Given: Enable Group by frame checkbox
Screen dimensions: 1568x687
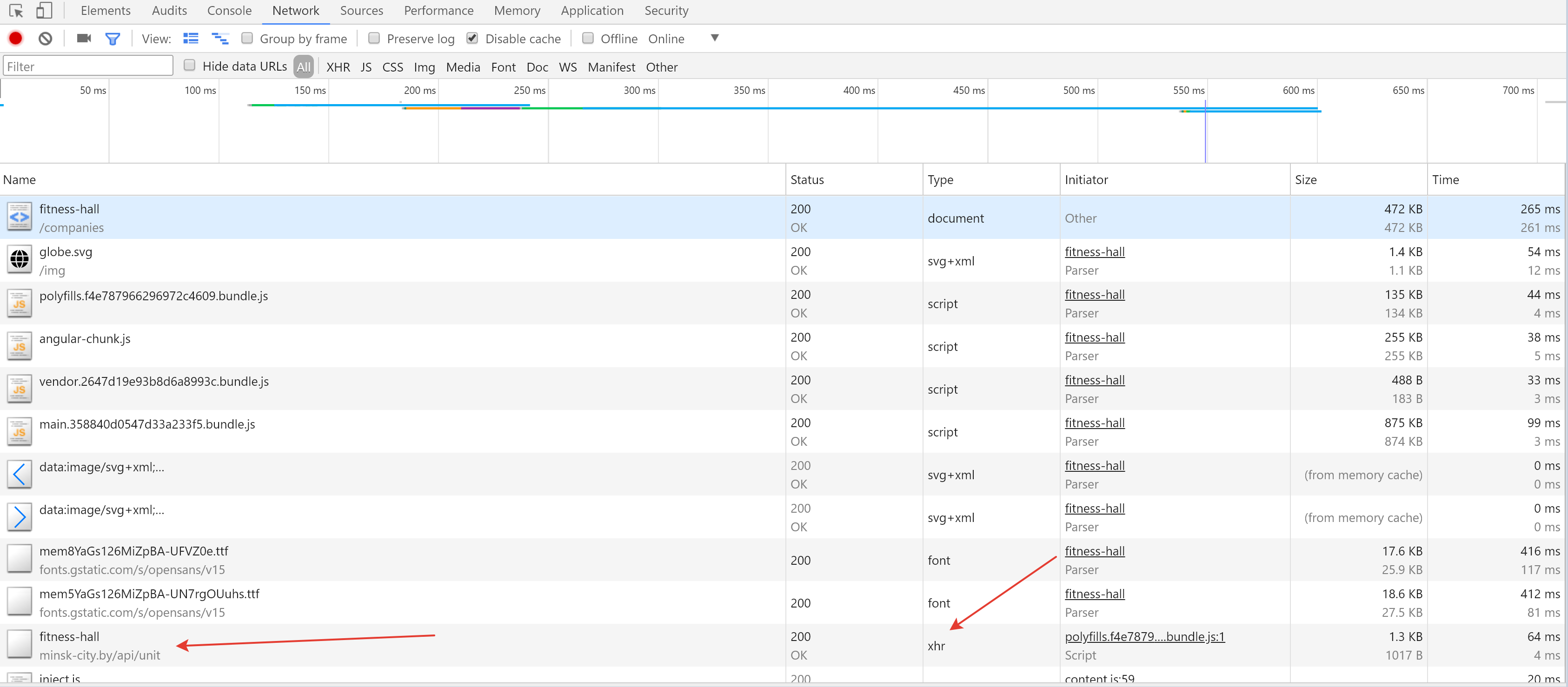Looking at the screenshot, I should 247,38.
